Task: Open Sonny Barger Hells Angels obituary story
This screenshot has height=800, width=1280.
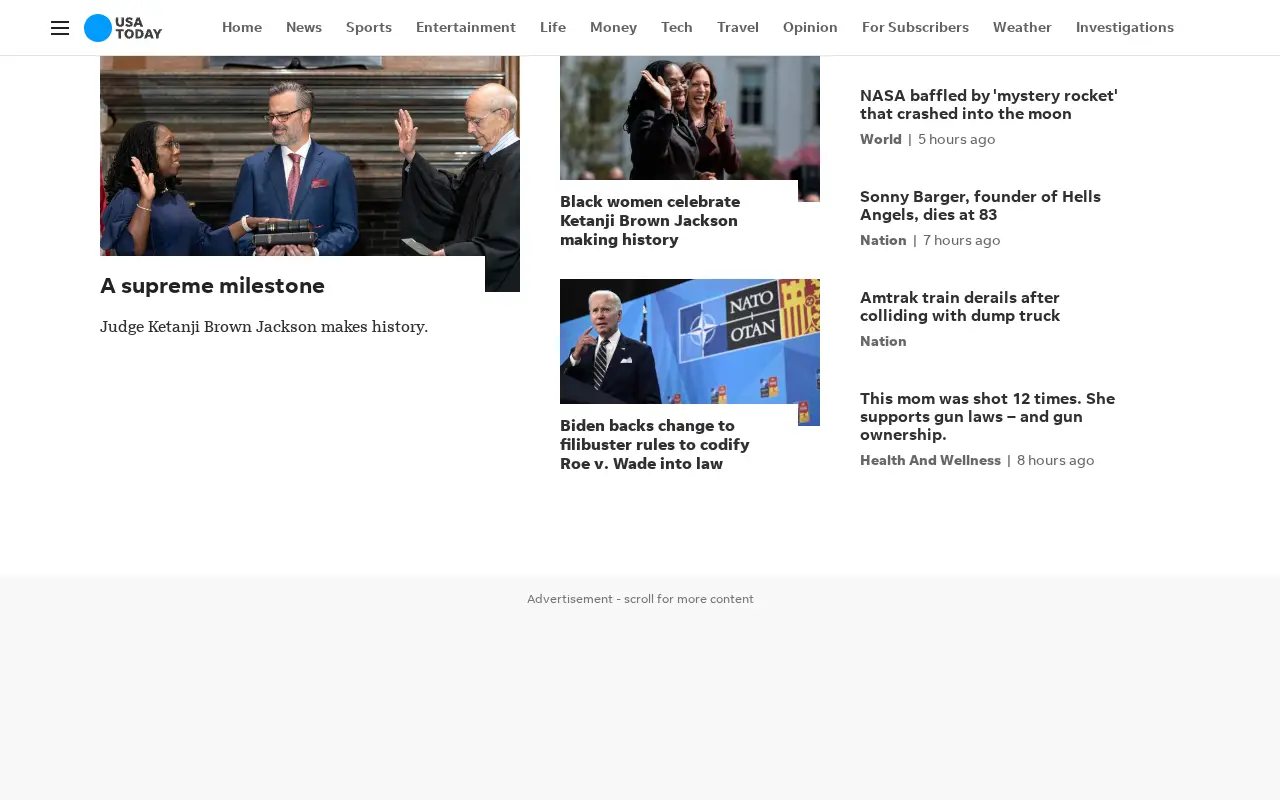Action: coord(980,205)
